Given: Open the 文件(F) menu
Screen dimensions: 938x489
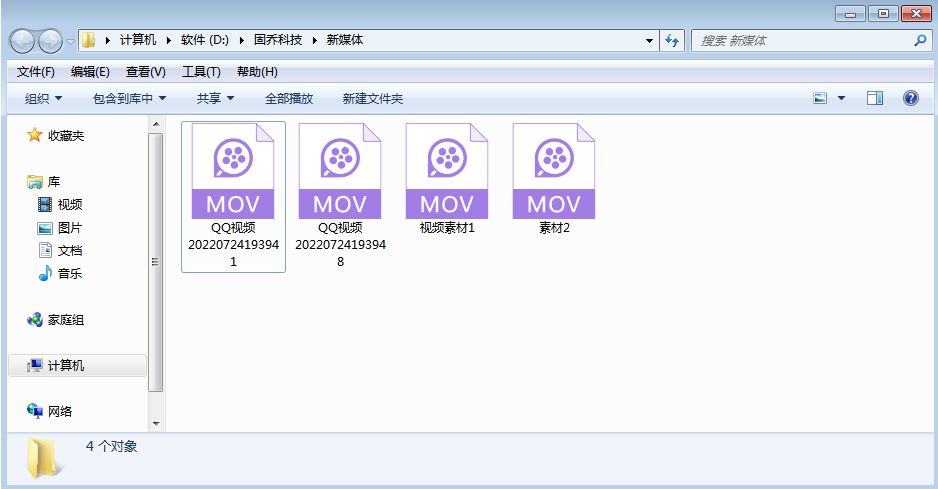Looking at the screenshot, I should click(x=36, y=72).
